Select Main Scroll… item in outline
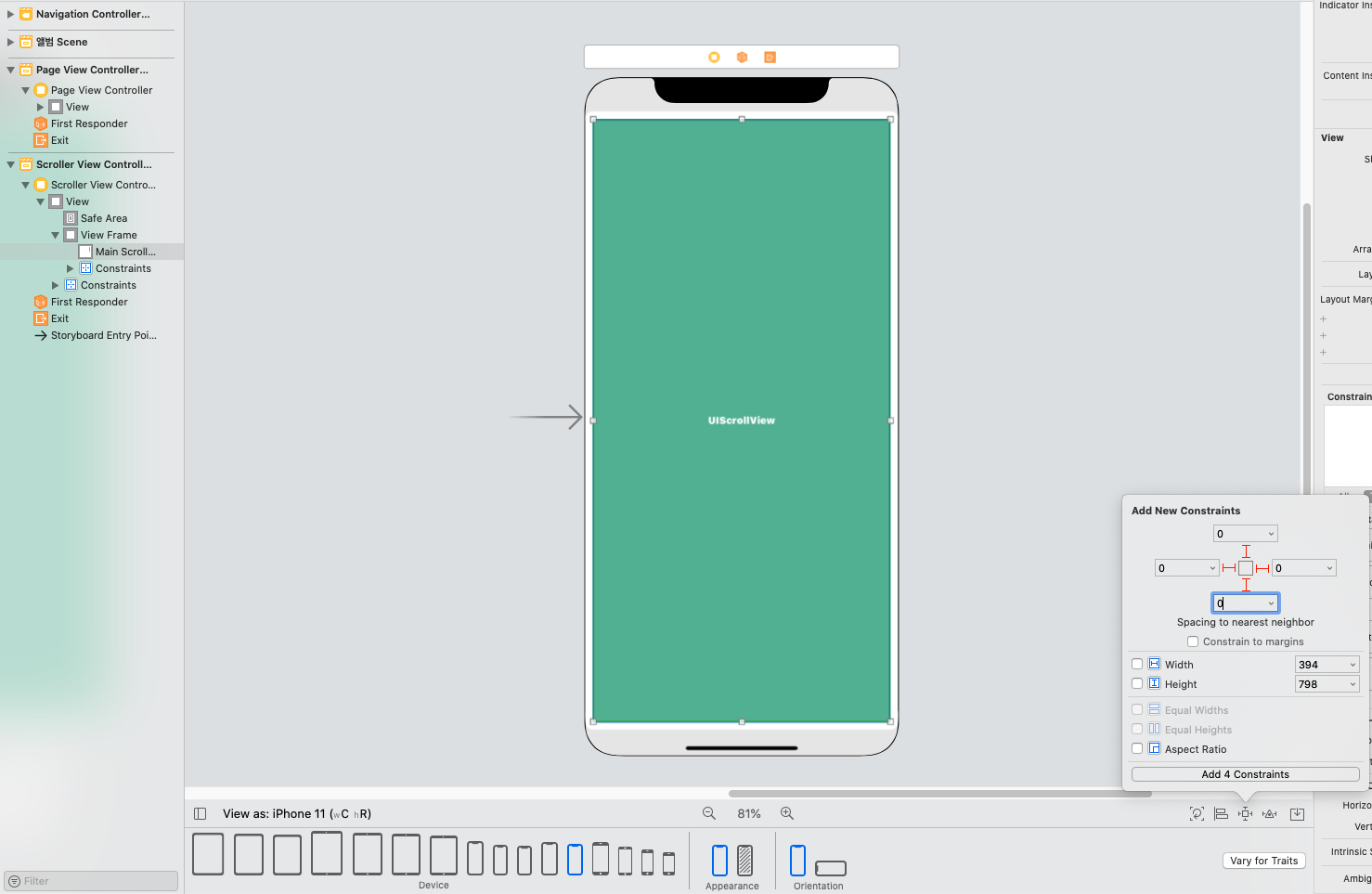This screenshot has width=1372, height=894. 125,252
